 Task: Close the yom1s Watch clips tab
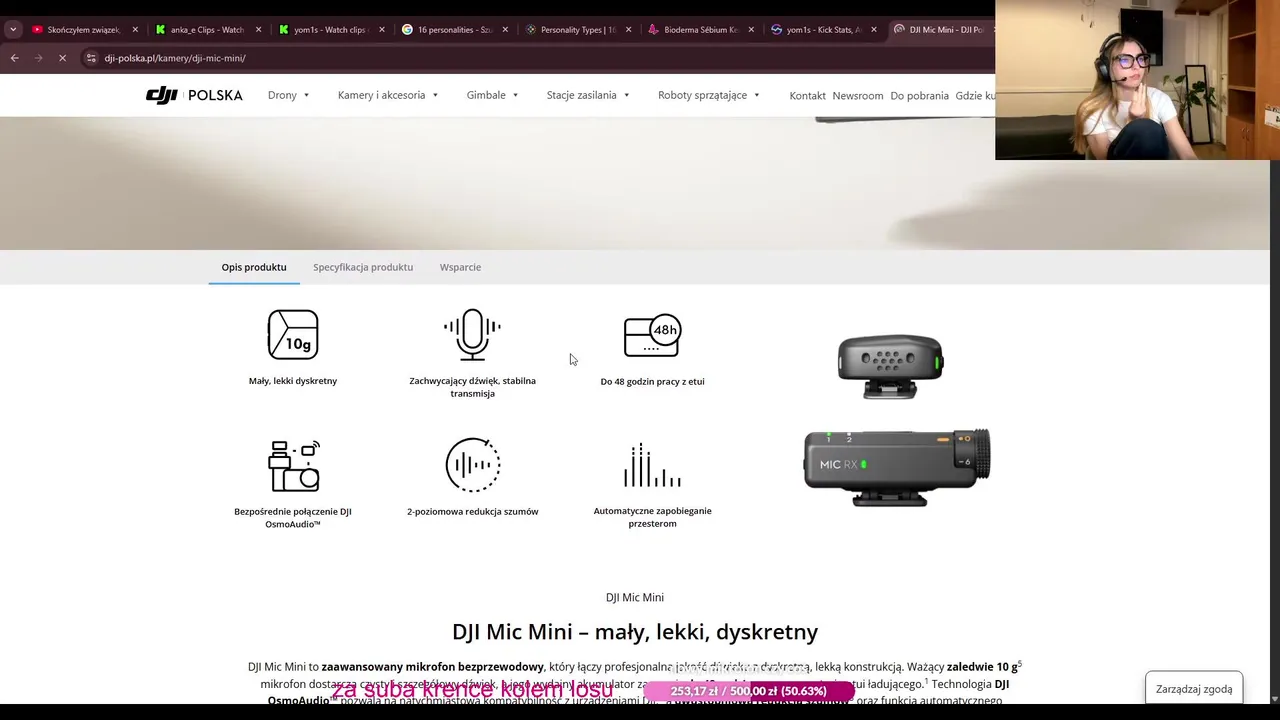point(381,29)
